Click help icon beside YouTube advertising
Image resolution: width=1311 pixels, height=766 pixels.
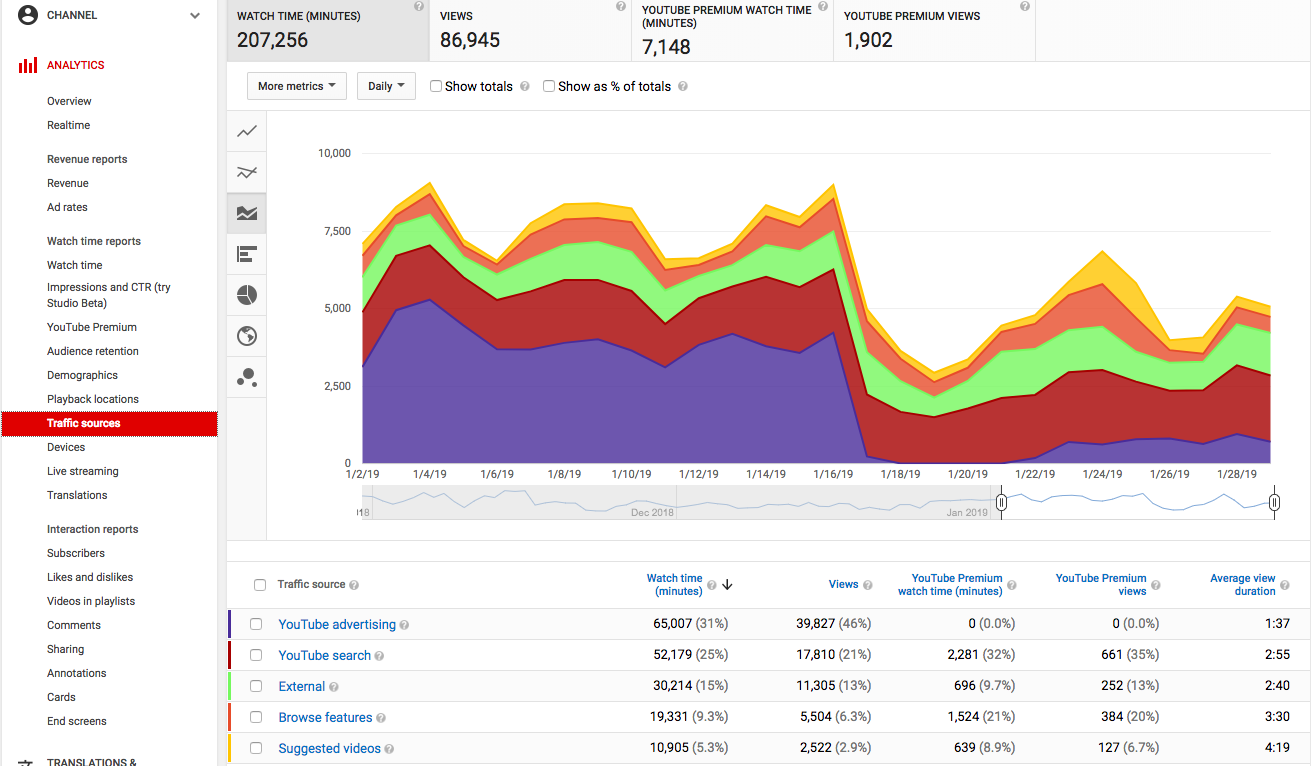(x=404, y=625)
